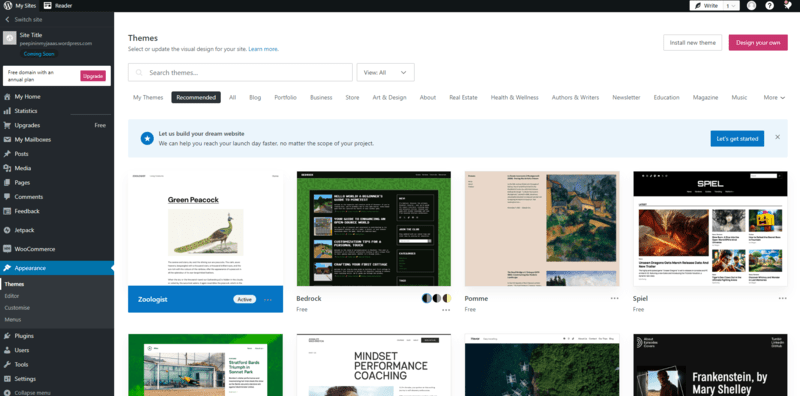Open the Spiel theme thumbnail
This screenshot has width=800, height=396.
pos(711,229)
